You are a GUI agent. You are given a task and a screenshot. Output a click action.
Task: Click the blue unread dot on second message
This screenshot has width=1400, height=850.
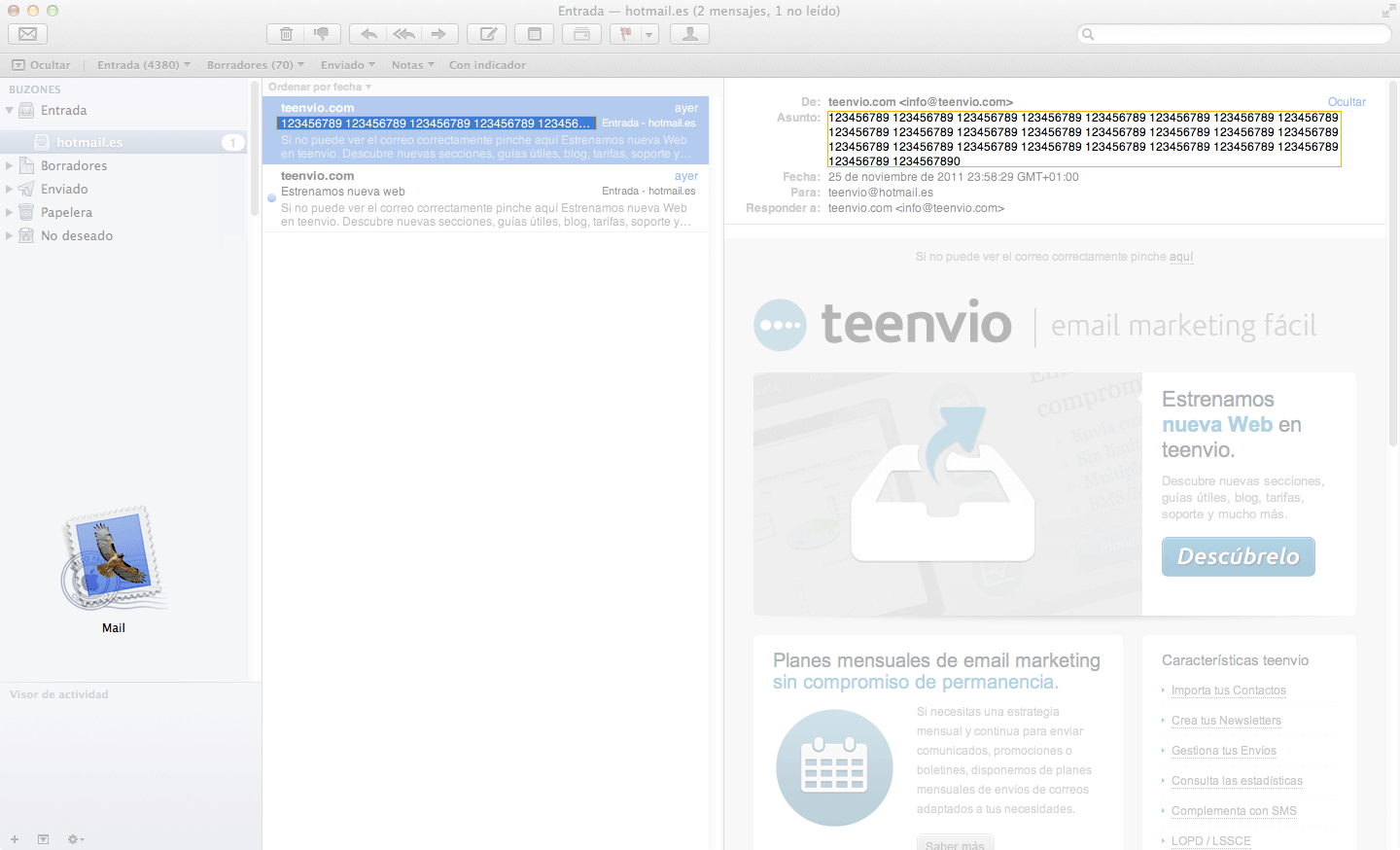(271, 197)
